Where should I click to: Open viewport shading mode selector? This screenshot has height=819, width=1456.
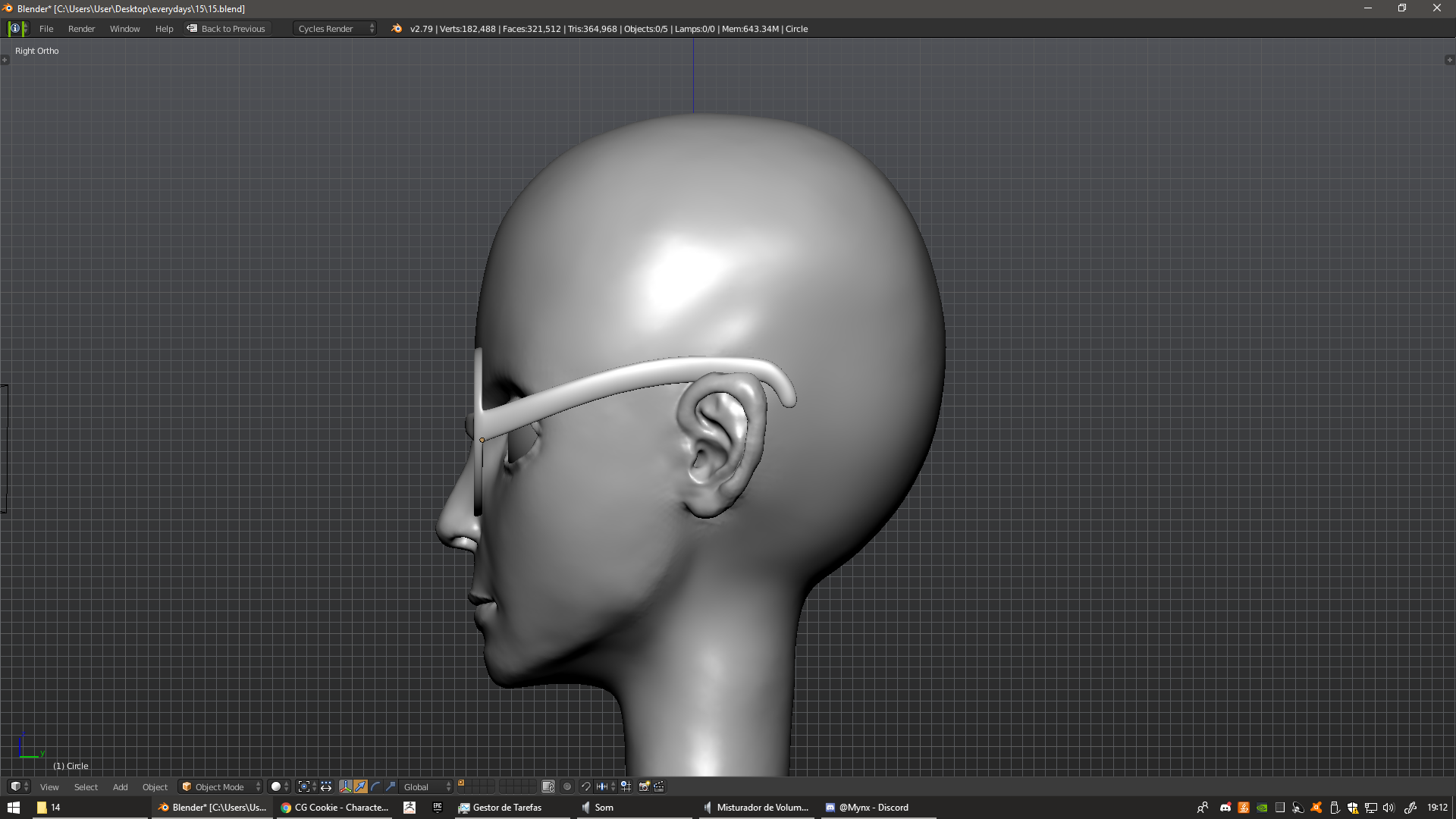tap(280, 786)
